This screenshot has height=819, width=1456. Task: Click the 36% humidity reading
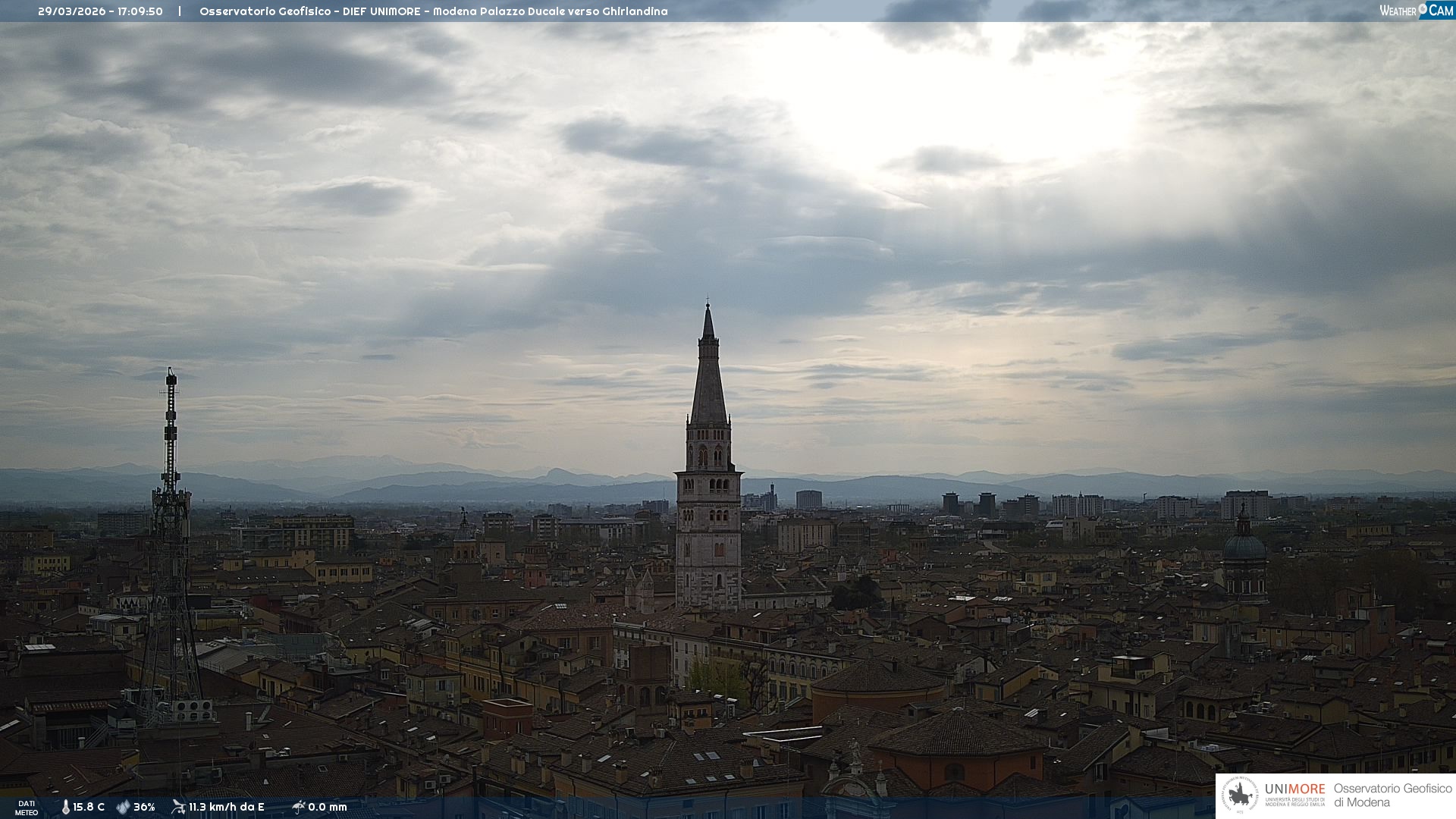pos(144,807)
